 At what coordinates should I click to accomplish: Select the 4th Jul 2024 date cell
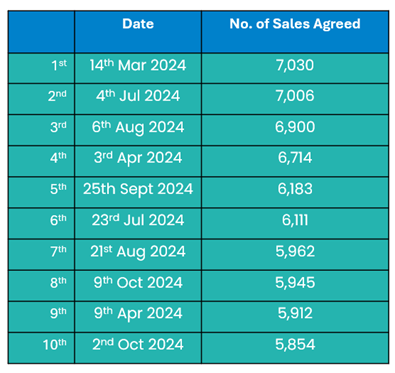pyautogui.click(x=138, y=99)
